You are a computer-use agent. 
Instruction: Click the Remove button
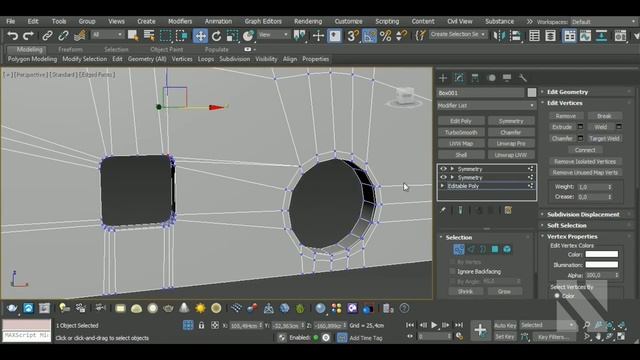(x=566, y=116)
